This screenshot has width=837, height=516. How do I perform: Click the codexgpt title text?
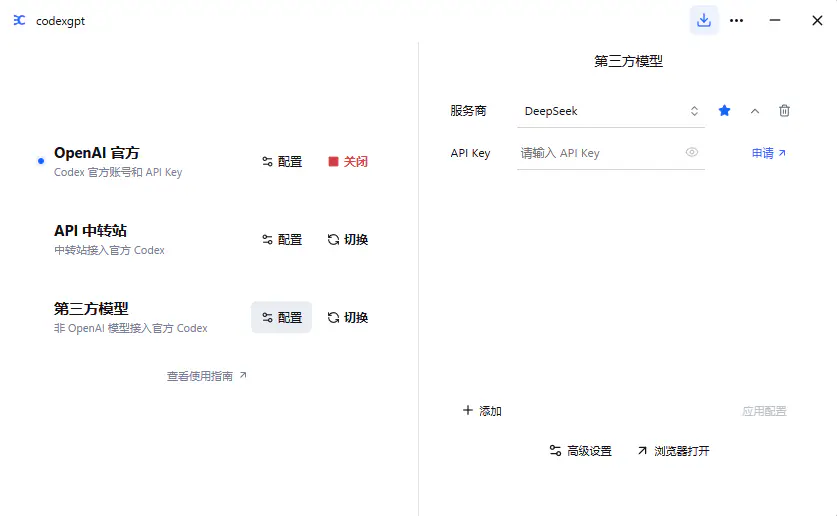60,21
